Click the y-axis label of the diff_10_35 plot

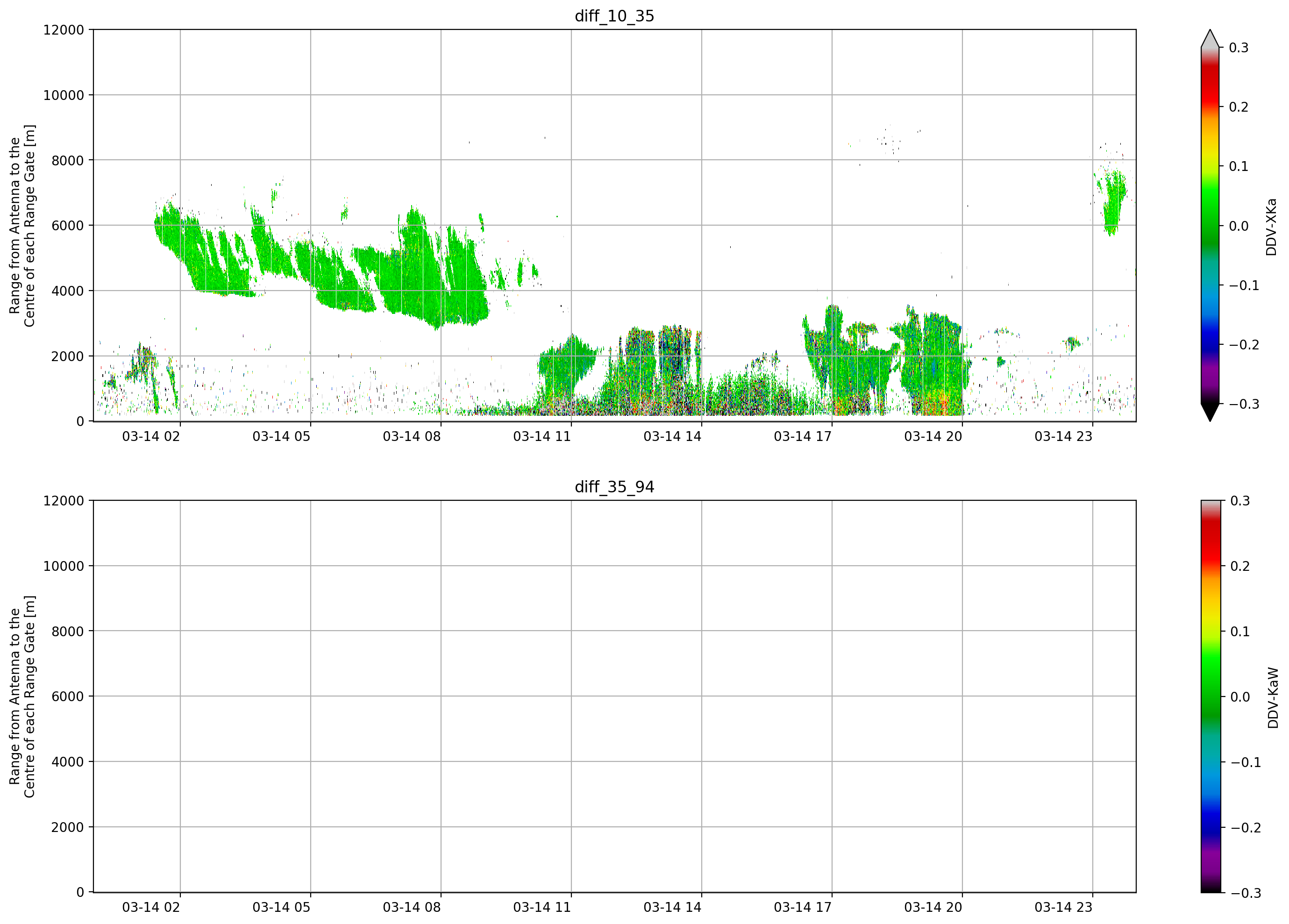tap(22, 226)
